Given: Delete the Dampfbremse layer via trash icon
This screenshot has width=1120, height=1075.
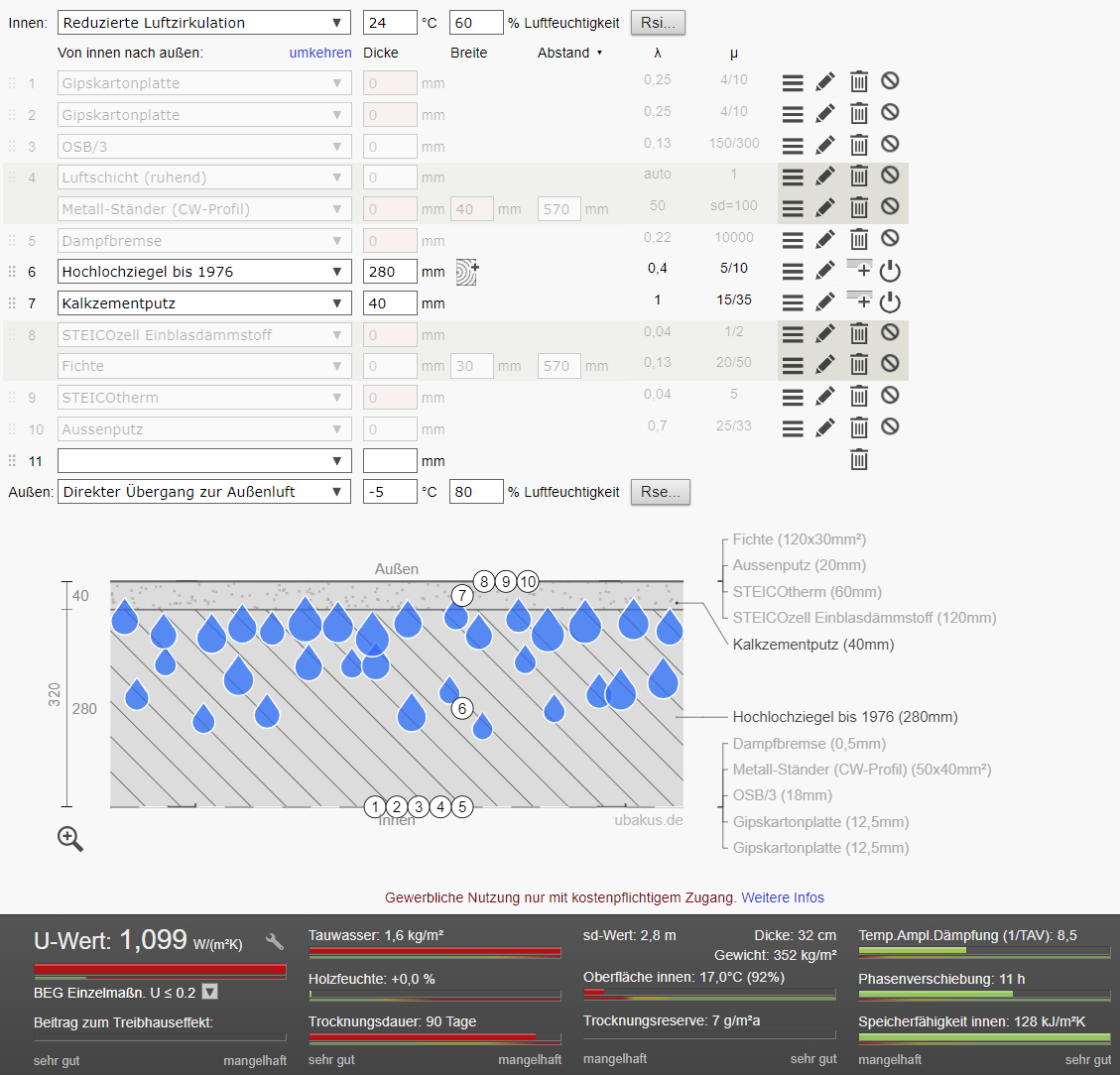Looking at the screenshot, I should (859, 239).
